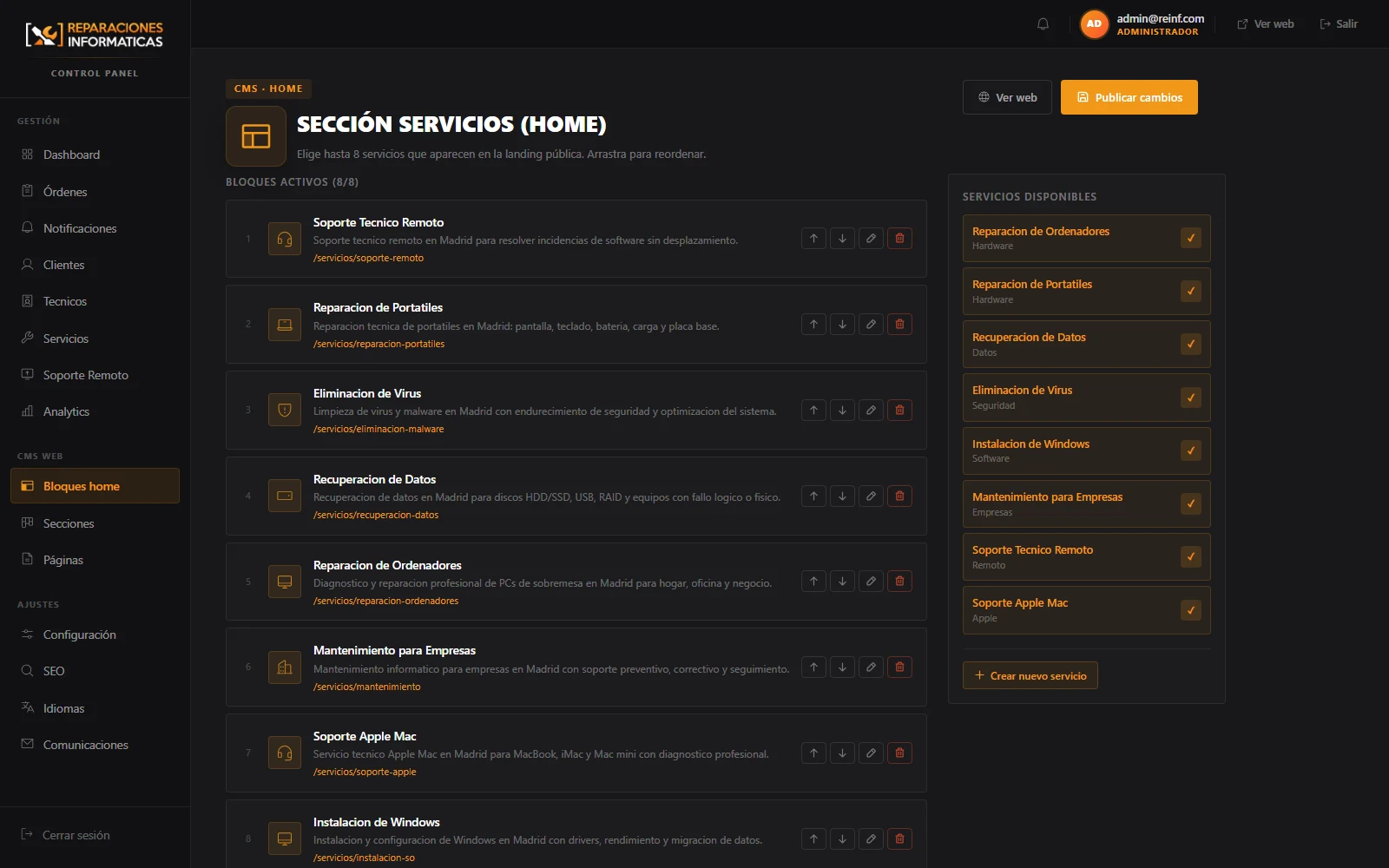The width and height of the screenshot is (1389, 868).
Task: Click the shield icon of Eliminacion de Virus
Action: (285, 410)
